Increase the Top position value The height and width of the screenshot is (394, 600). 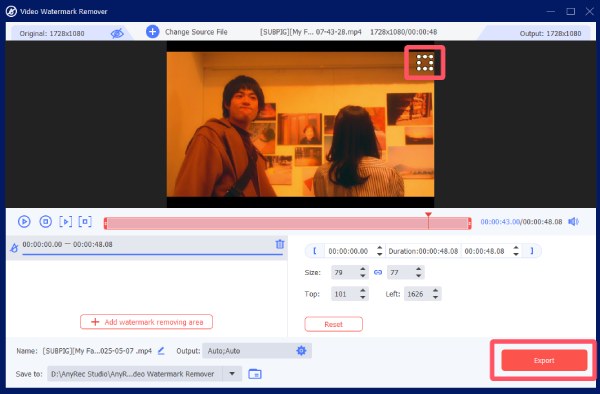(x=363, y=291)
